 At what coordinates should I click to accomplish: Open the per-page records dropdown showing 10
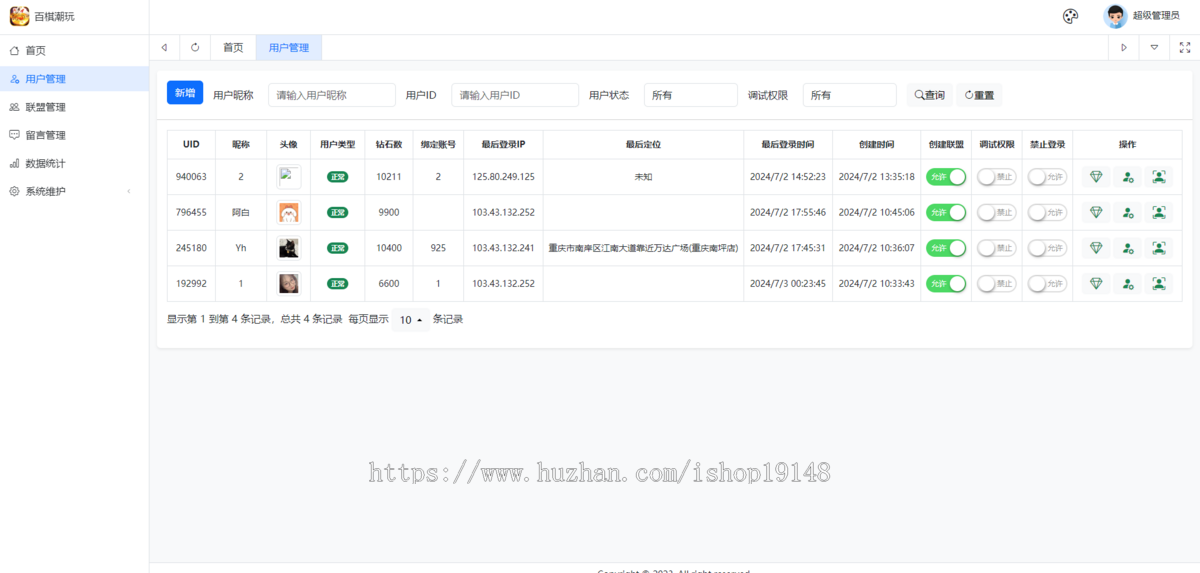(x=411, y=320)
